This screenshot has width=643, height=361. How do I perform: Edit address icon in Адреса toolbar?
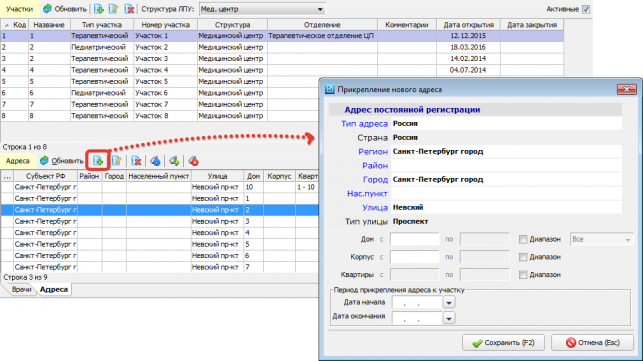117,161
